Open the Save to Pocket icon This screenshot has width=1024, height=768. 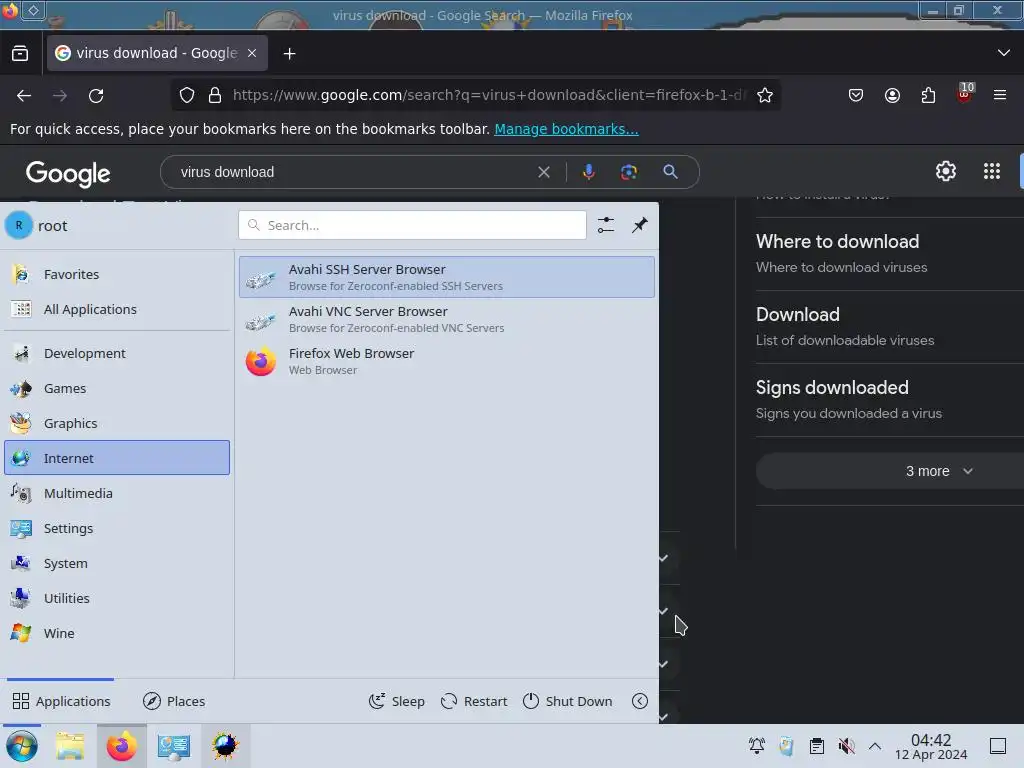856,96
